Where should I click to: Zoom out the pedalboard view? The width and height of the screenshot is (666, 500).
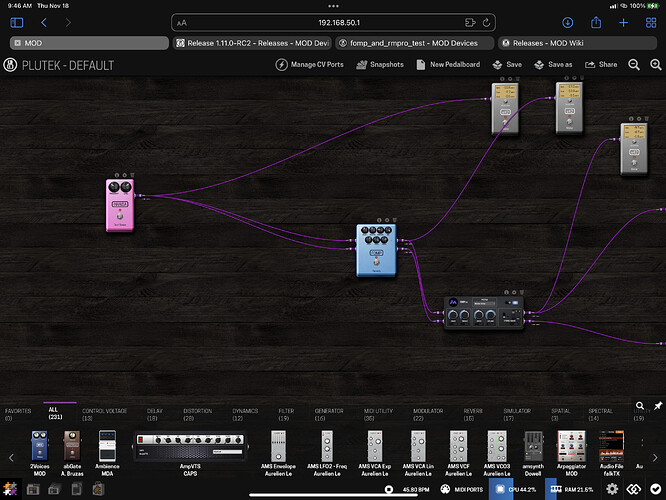(634, 65)
